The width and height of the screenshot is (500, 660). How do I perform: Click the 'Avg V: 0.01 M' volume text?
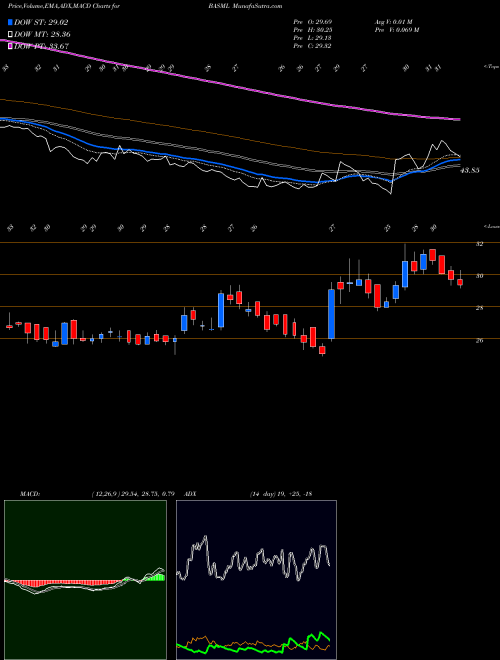(394, 22)
